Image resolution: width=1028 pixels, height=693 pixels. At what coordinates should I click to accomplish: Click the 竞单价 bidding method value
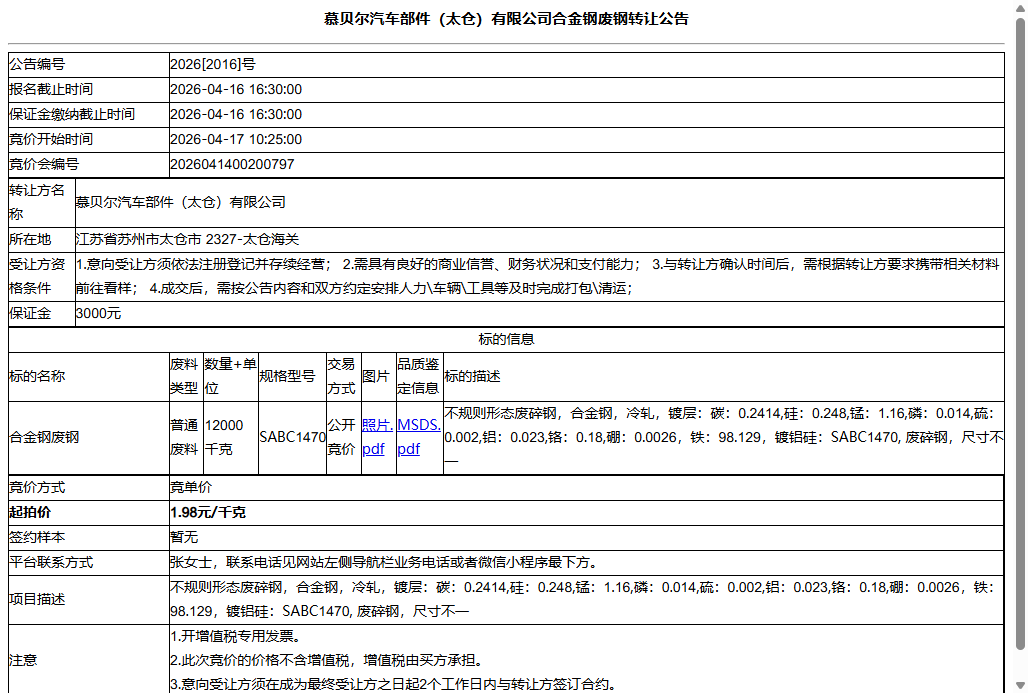(191, 487)
